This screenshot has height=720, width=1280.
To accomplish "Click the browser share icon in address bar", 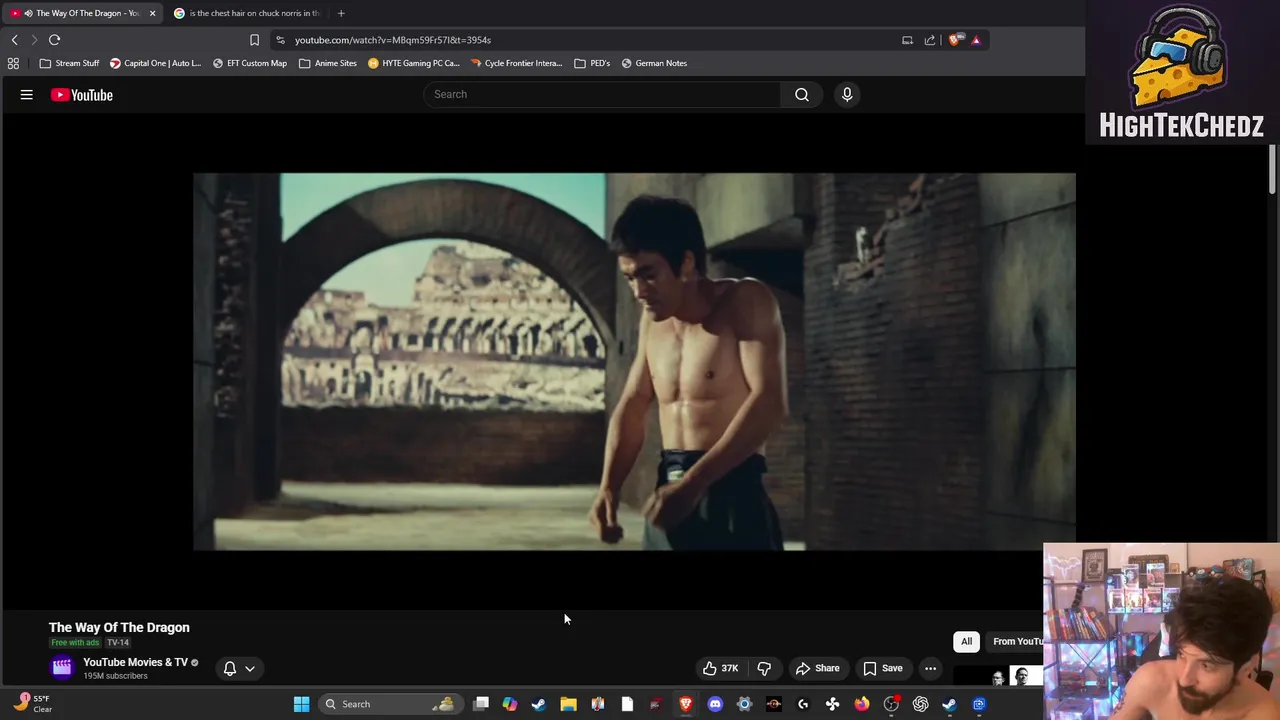I will 930,40.
